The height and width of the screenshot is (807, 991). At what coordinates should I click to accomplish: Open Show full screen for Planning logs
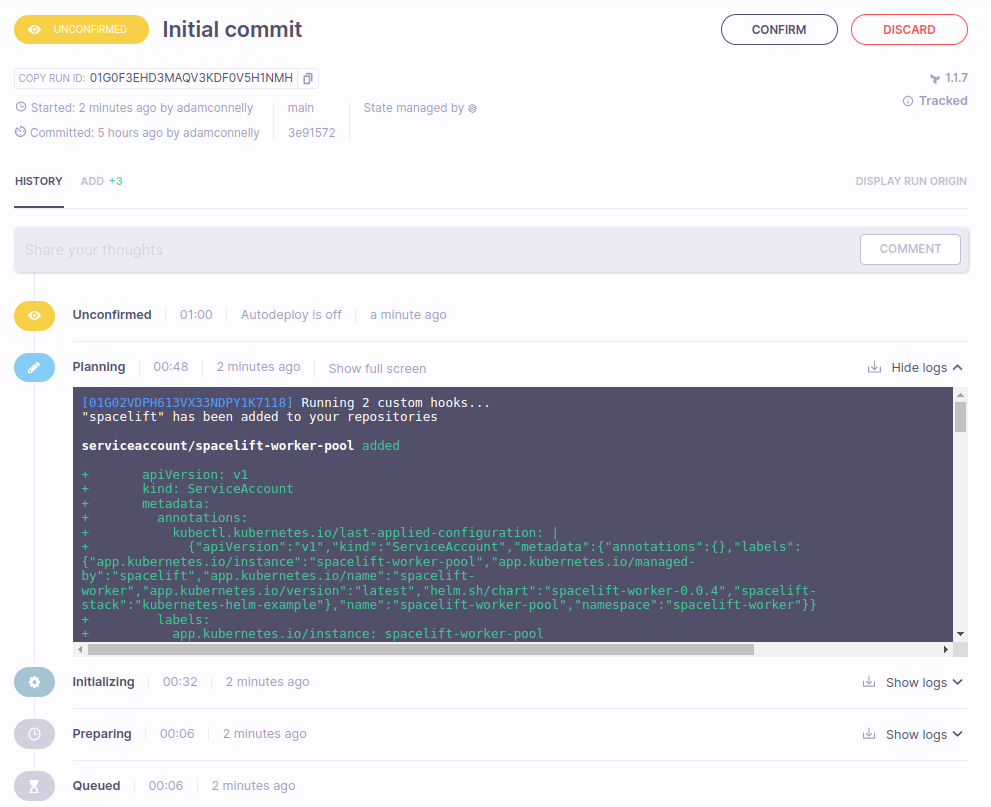pyautogui.click(x=377, y=368)
